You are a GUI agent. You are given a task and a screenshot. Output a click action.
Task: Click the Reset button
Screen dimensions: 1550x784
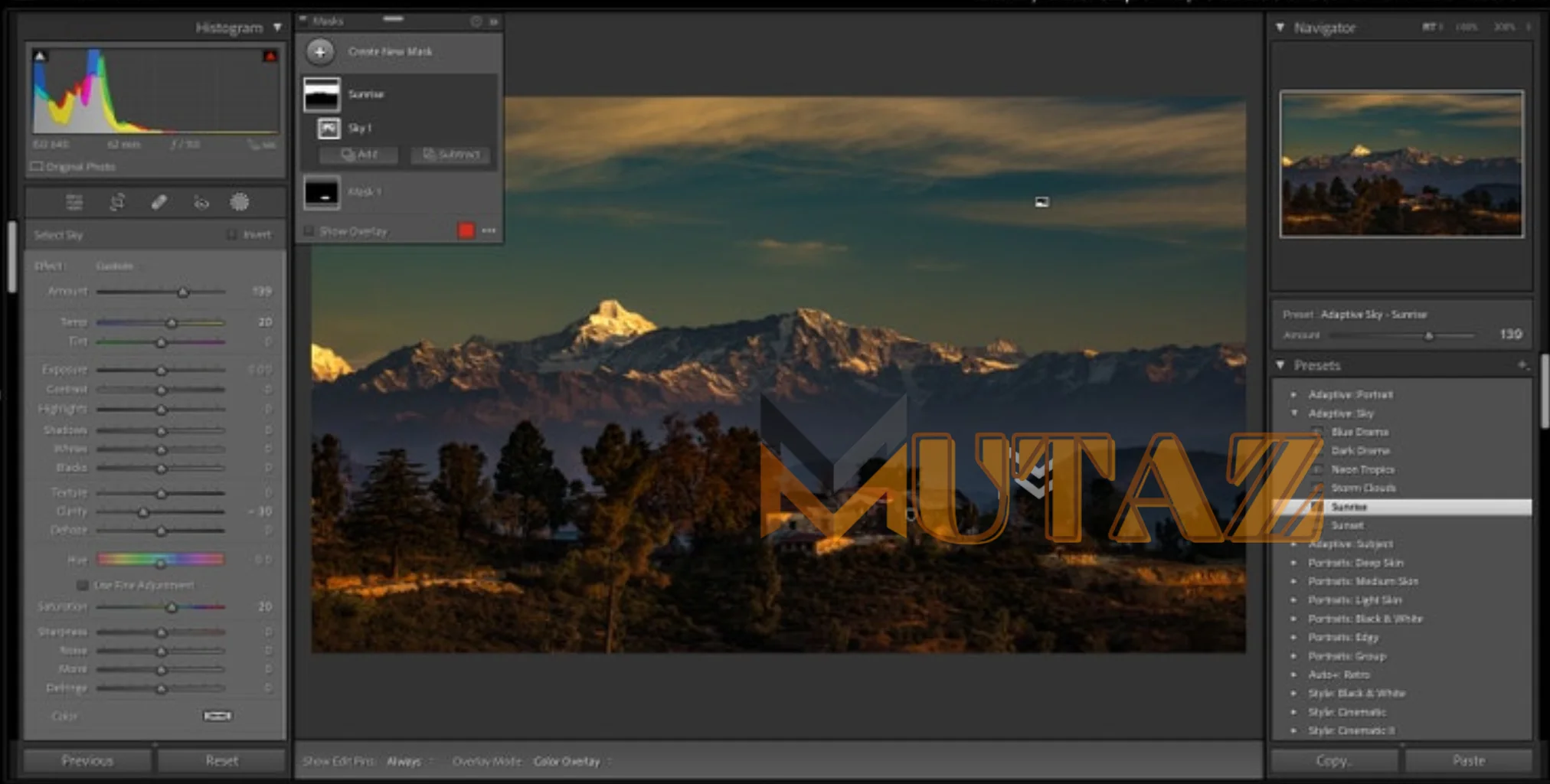pos(221,760)
